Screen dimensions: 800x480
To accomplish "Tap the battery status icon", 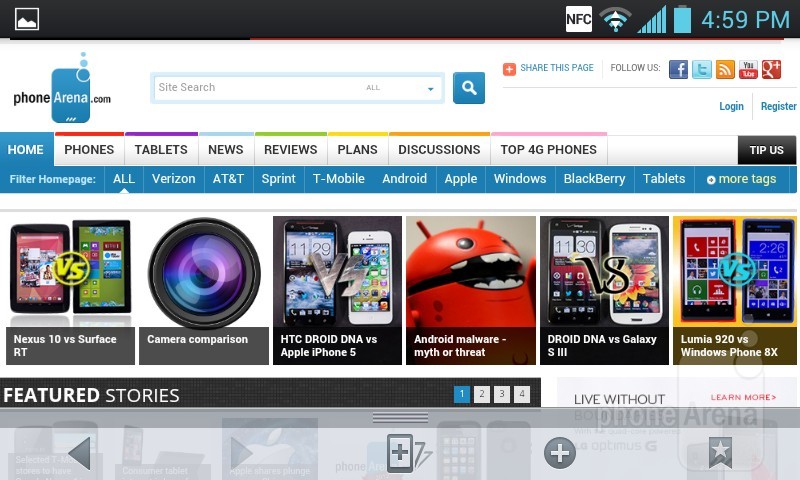I will pyautogui.click(x=682, y=19).
